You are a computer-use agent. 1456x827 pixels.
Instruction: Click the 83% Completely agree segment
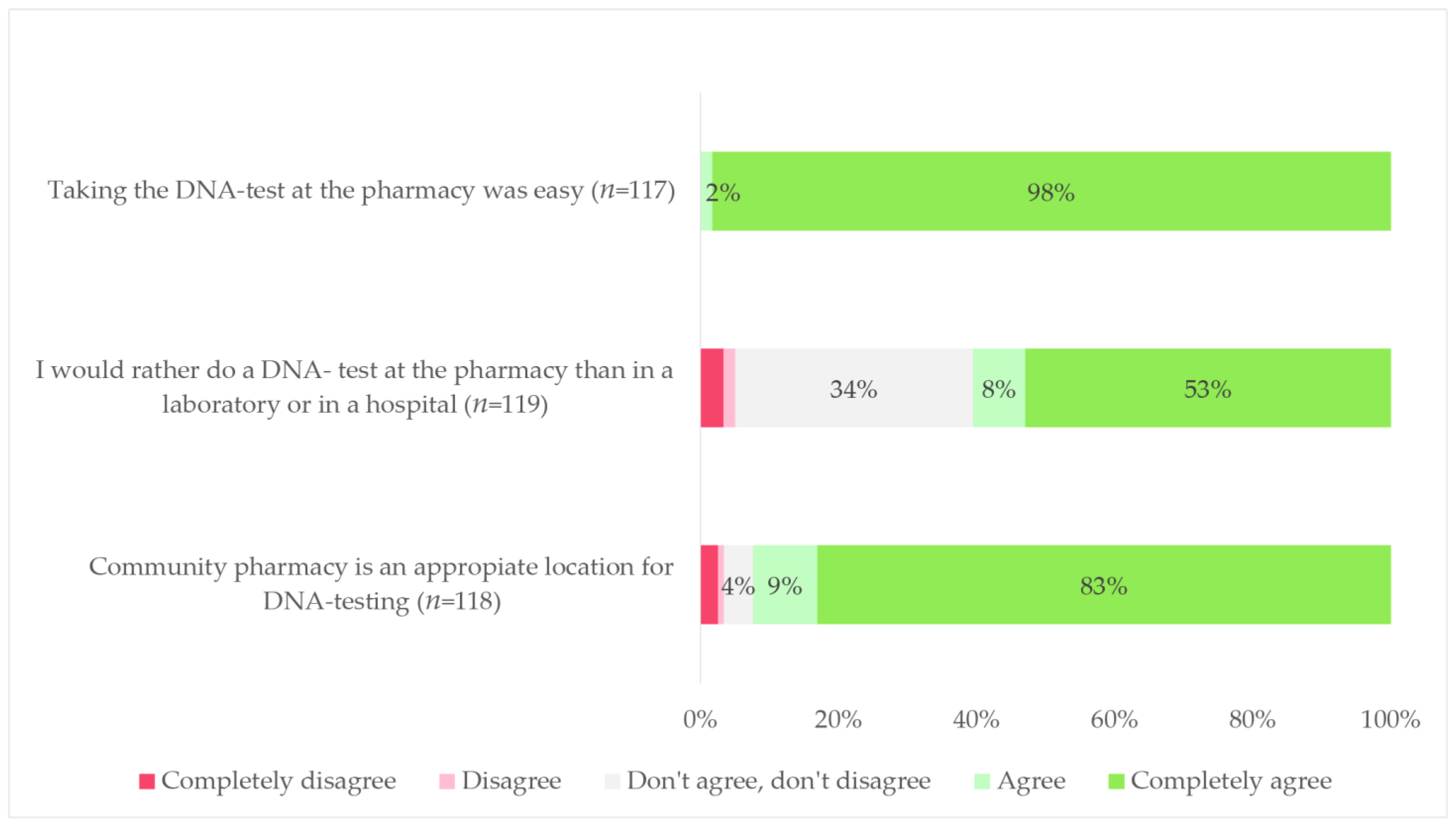1103,584
